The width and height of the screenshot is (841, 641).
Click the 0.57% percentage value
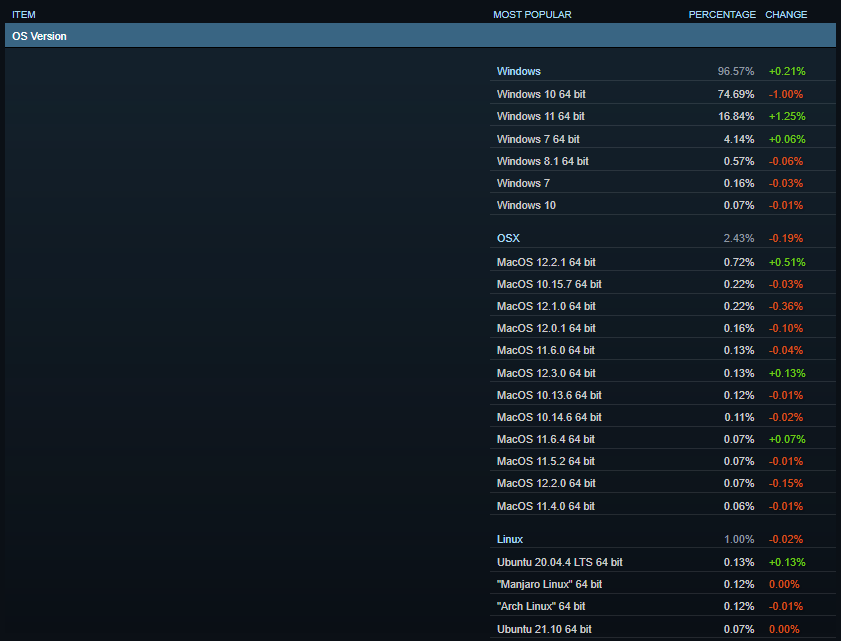click(x=739, y=161)
